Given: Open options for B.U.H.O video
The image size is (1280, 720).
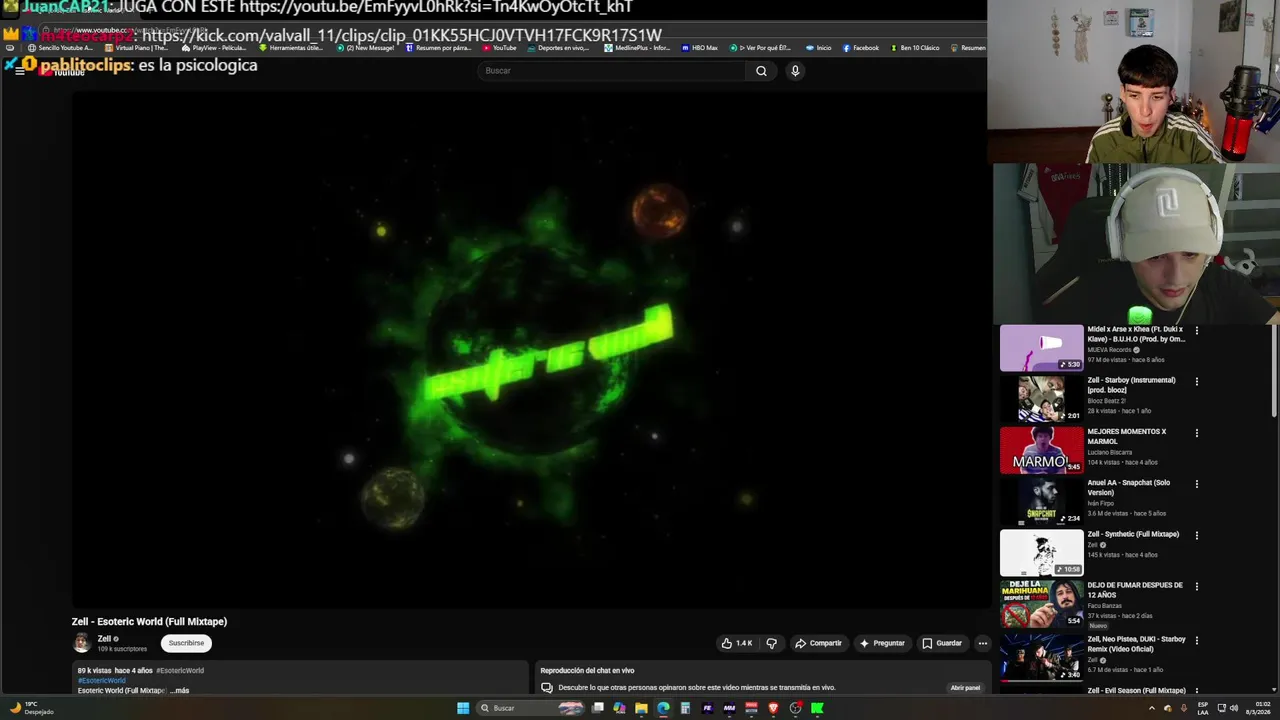Looking at the screenshot, I should point(1196,330).
